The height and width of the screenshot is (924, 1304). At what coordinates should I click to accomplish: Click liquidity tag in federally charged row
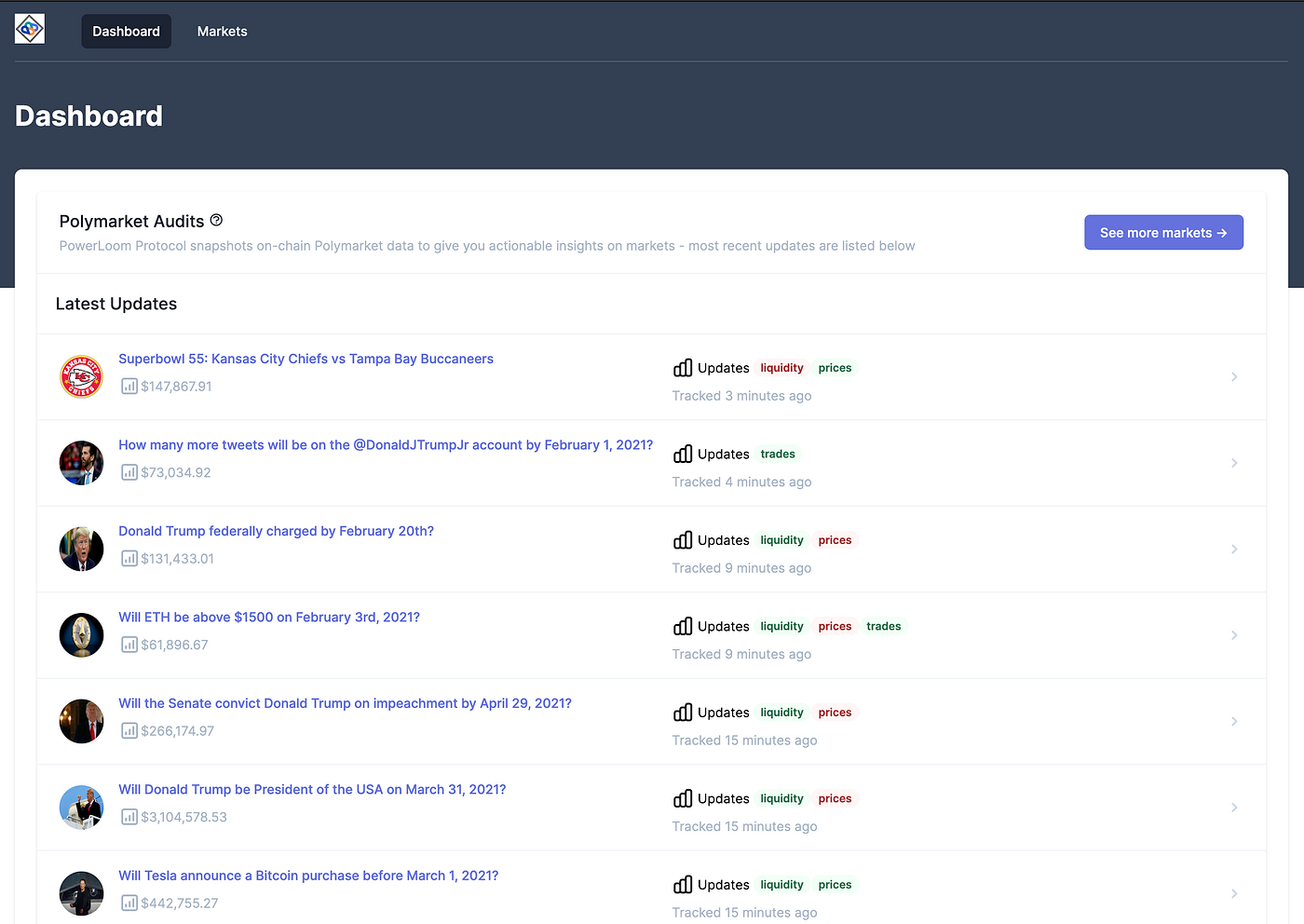click(x=781, y=540)
